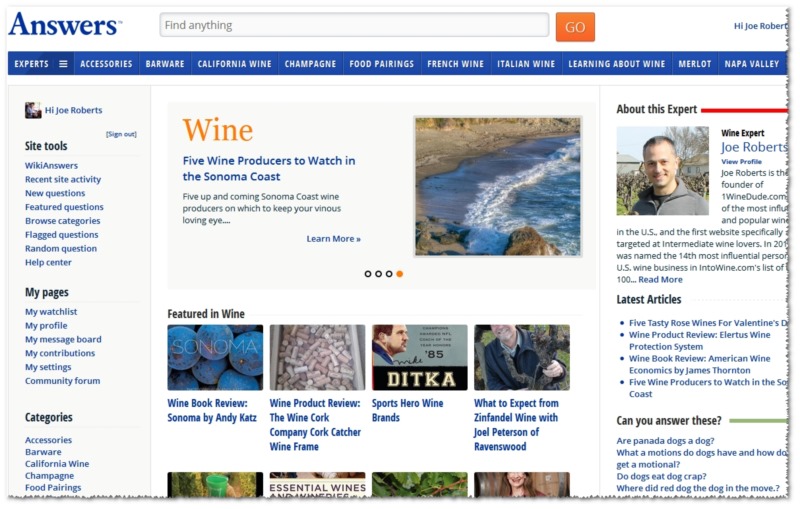Click View Profile under Wine Expert

(x=741, y=162)
